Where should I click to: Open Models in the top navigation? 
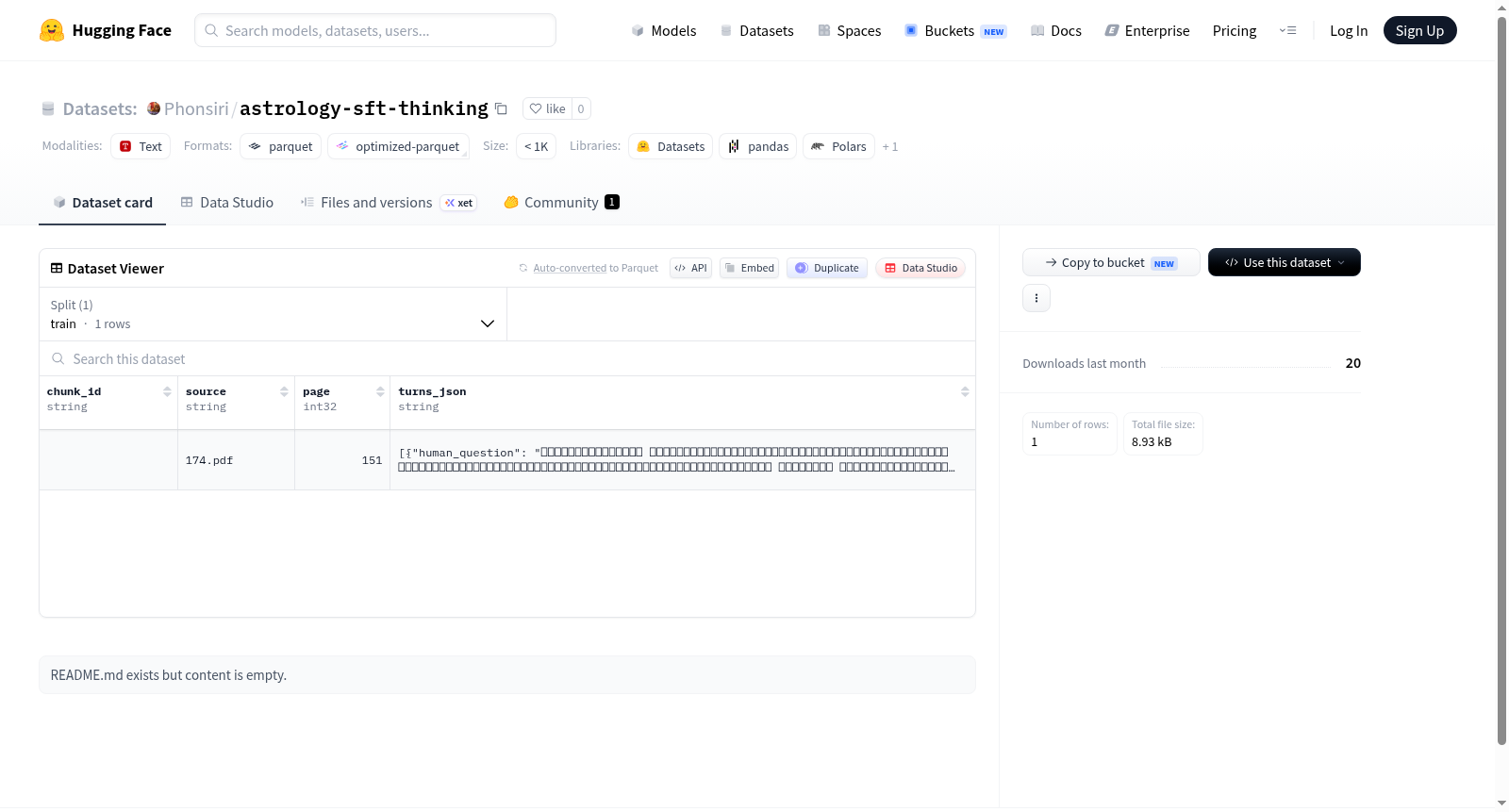pyautogui.click(x=664, y=30)
